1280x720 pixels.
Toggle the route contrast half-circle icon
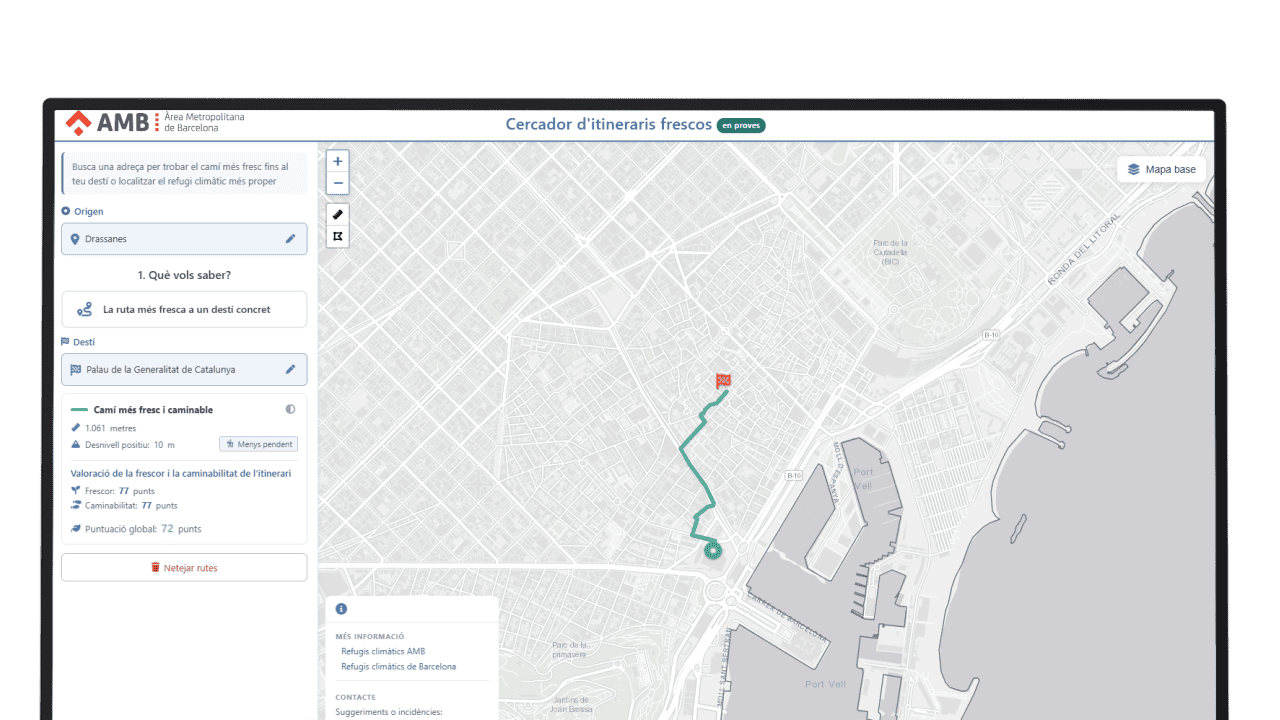click(x=290, y=409)
